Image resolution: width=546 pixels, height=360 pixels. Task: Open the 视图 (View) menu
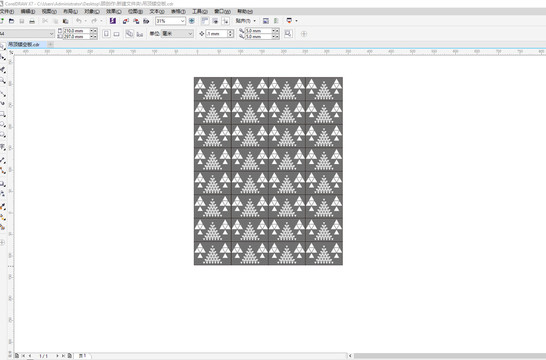pyautogui.click(x=49, y=11)
